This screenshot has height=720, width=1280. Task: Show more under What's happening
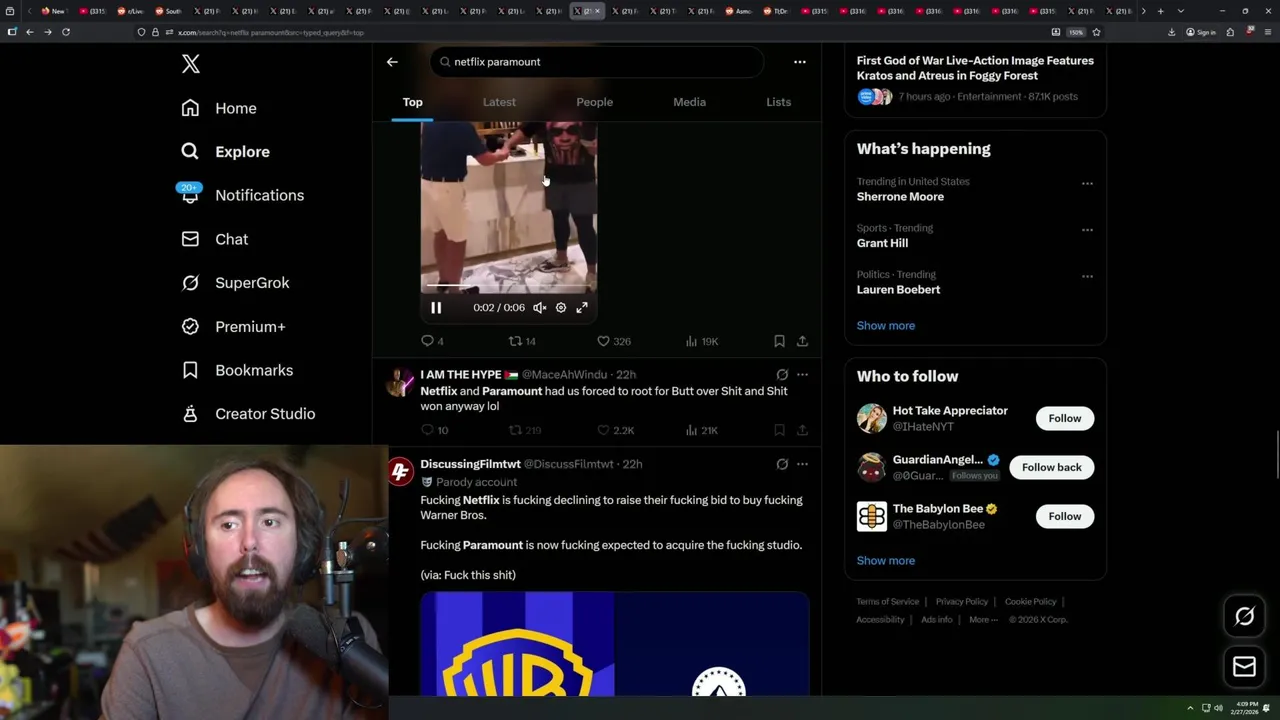(x=885, y=325)
